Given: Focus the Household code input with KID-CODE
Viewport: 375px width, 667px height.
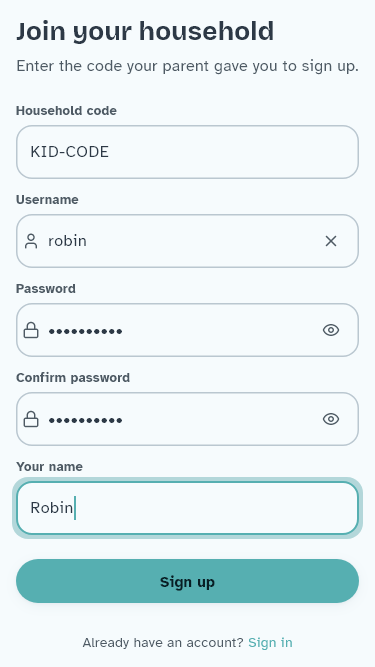Looking at the screenshot, I should 188,152.
